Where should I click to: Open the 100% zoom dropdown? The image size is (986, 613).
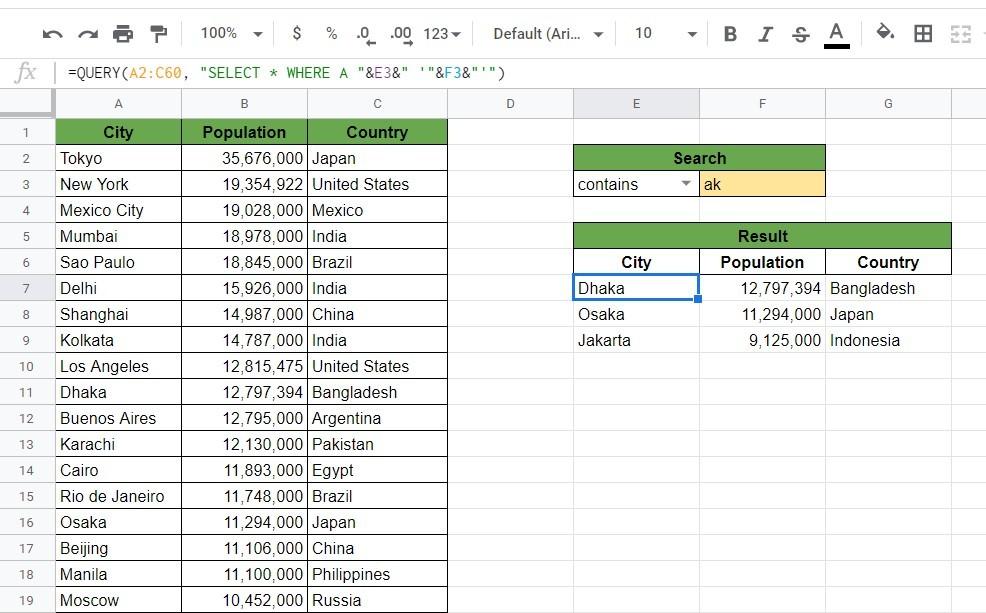[231, 34]
